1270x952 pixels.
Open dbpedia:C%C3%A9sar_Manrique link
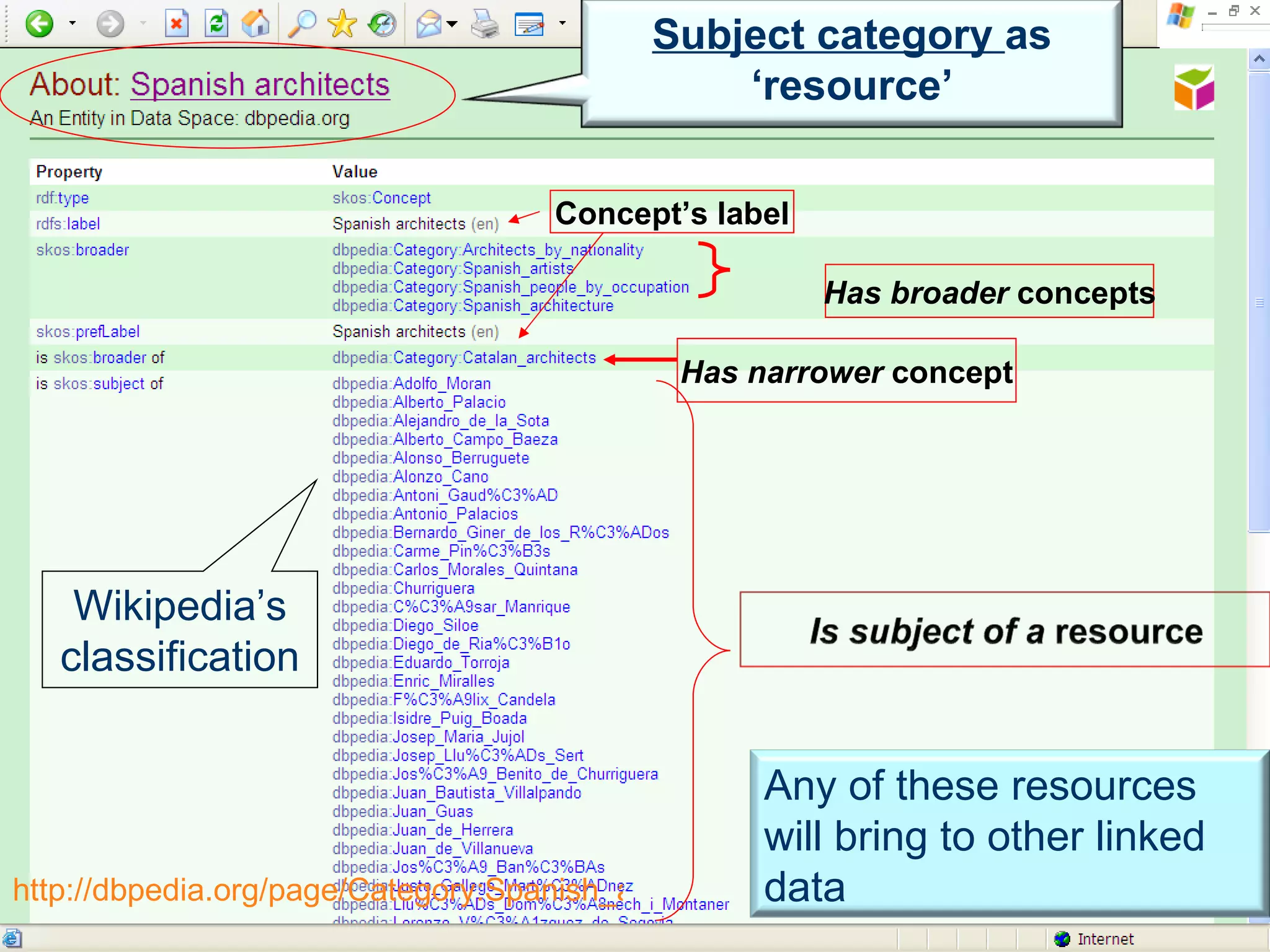(451, 607)
